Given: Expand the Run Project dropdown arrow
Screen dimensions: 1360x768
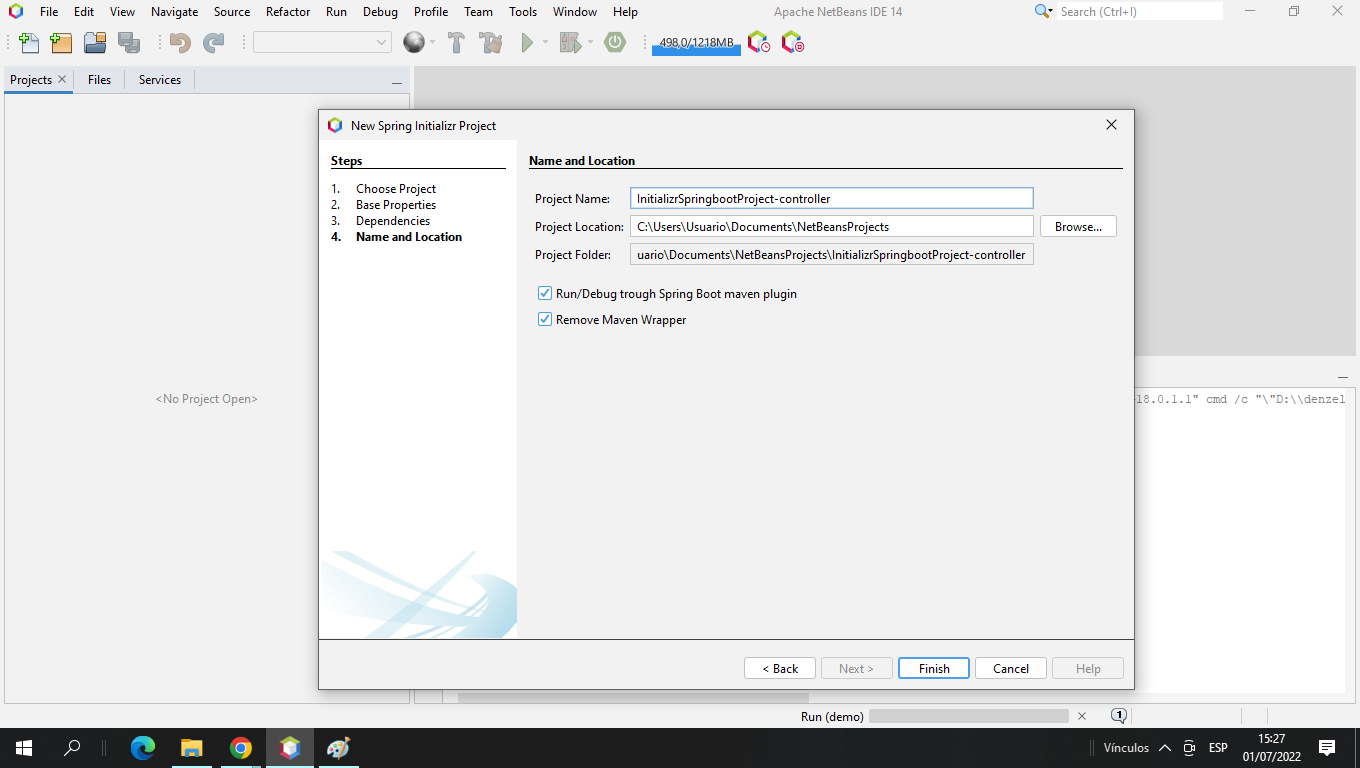Looking at the screenshot, I should (545, 43).
